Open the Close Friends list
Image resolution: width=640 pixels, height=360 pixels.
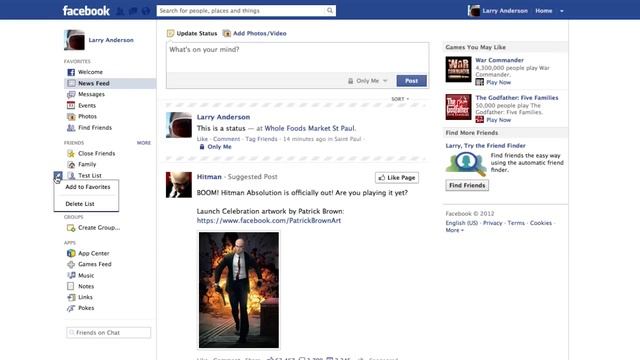(96, 153)
